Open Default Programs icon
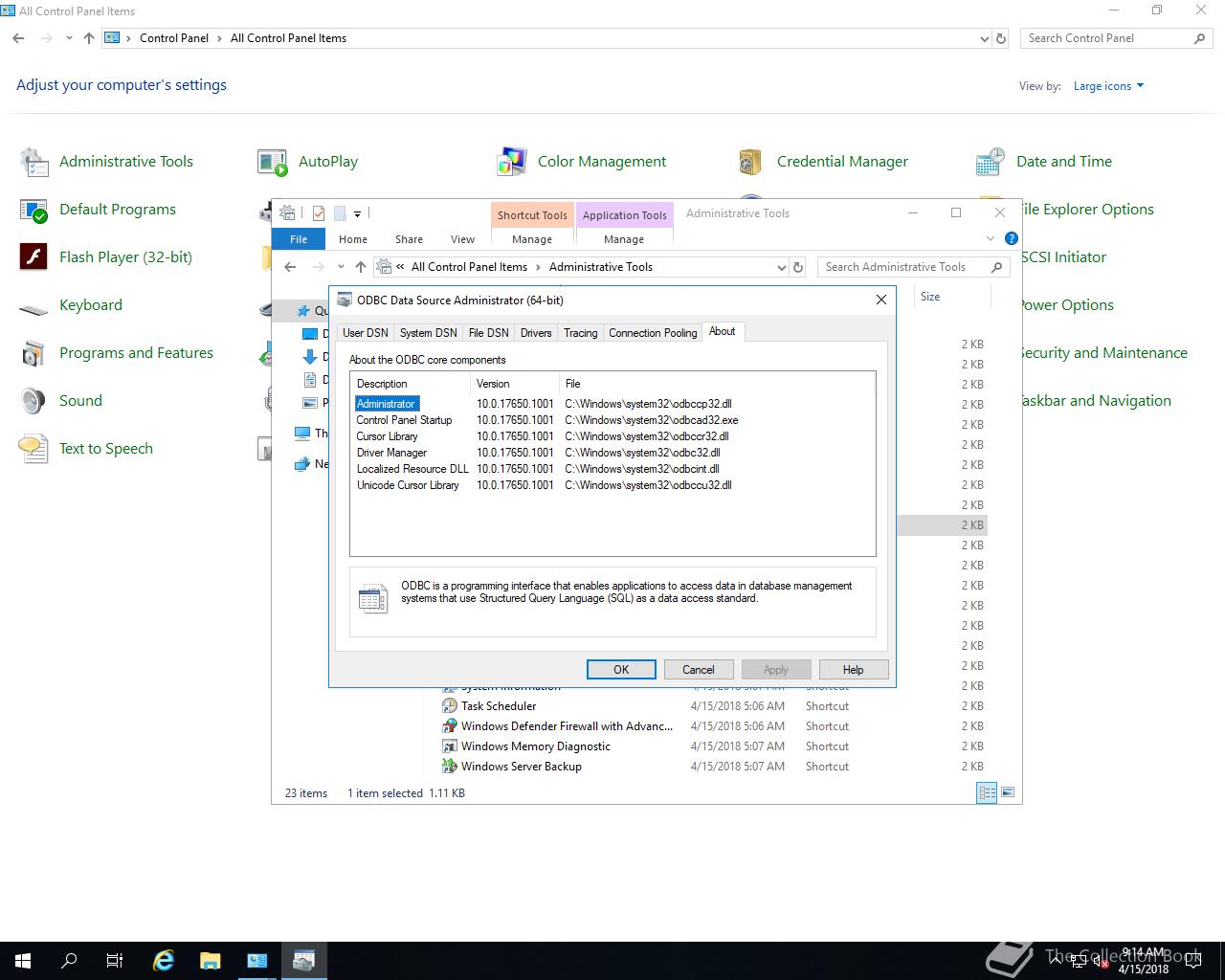 tap(34, 210)
